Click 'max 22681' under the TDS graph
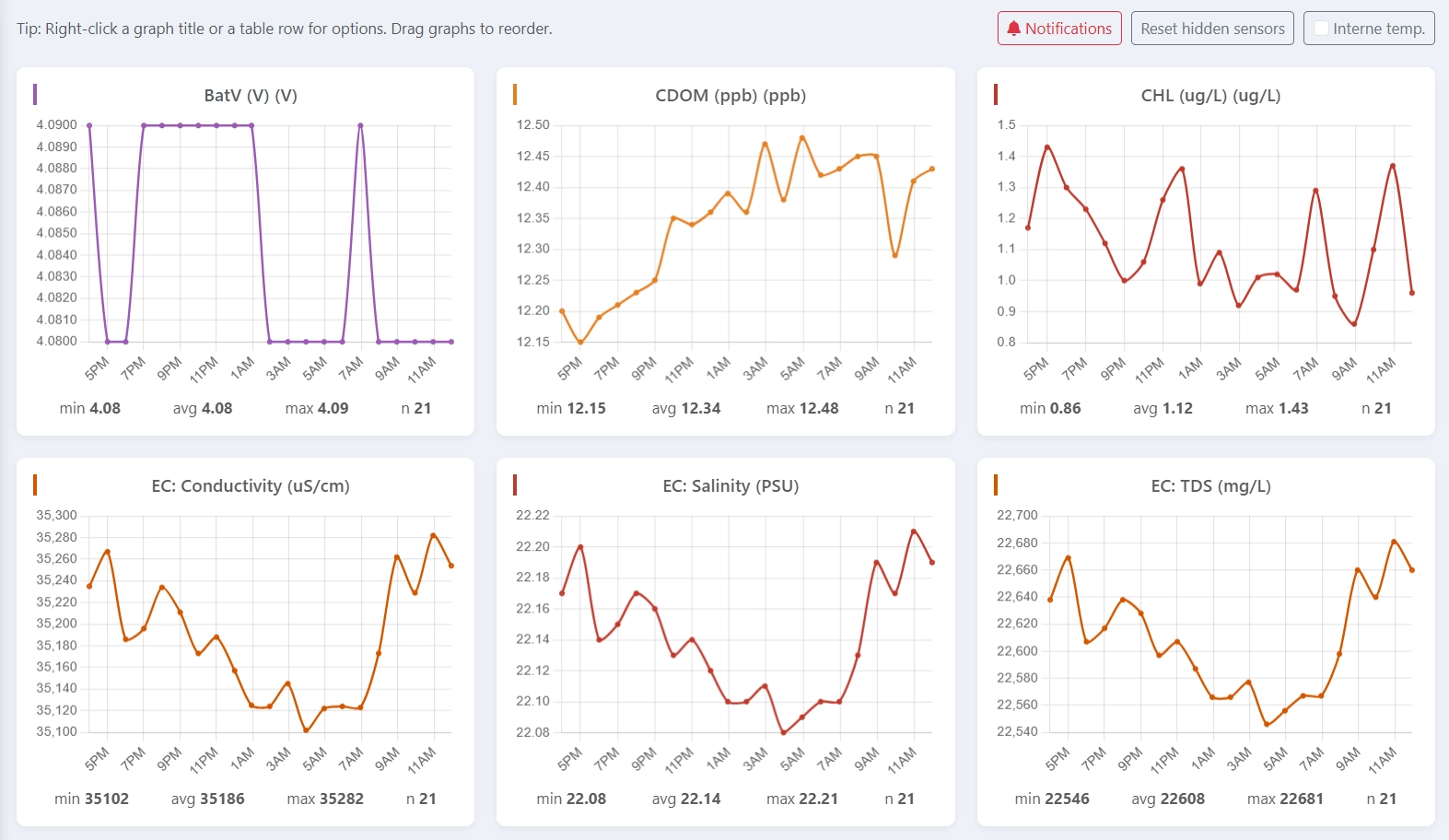 (x=1285, y=799)
